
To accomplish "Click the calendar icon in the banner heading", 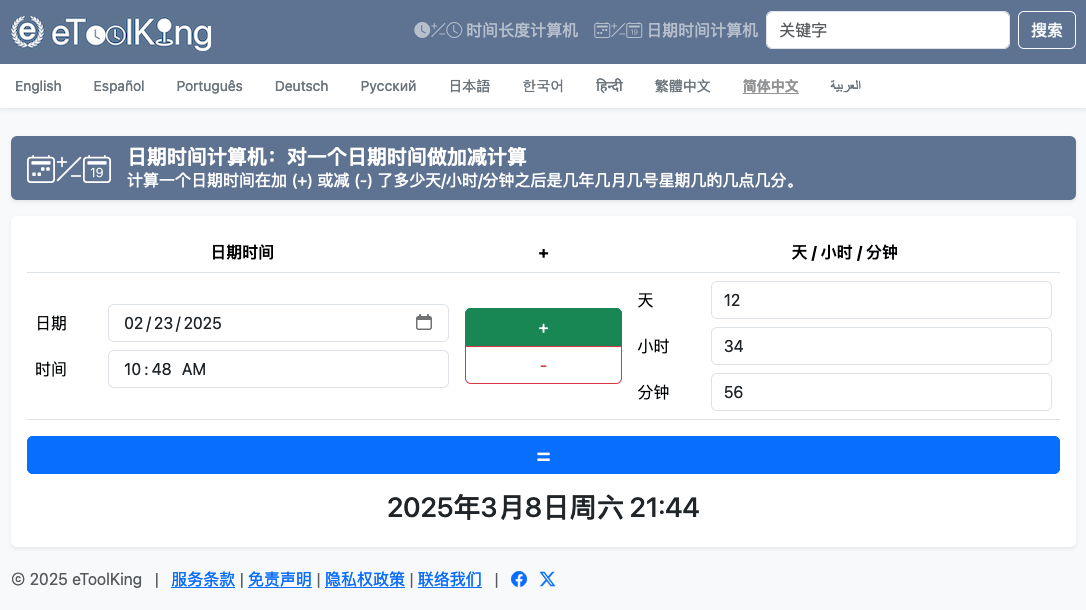I will (x=69, y=168).
